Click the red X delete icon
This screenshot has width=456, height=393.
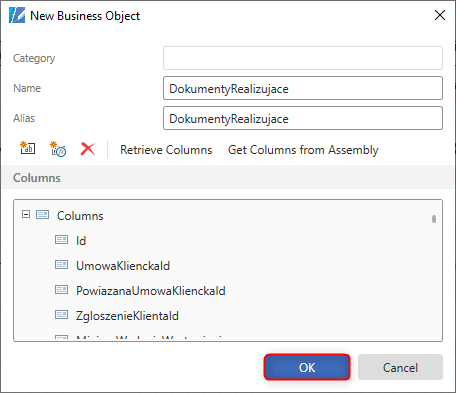pos(88,149)
